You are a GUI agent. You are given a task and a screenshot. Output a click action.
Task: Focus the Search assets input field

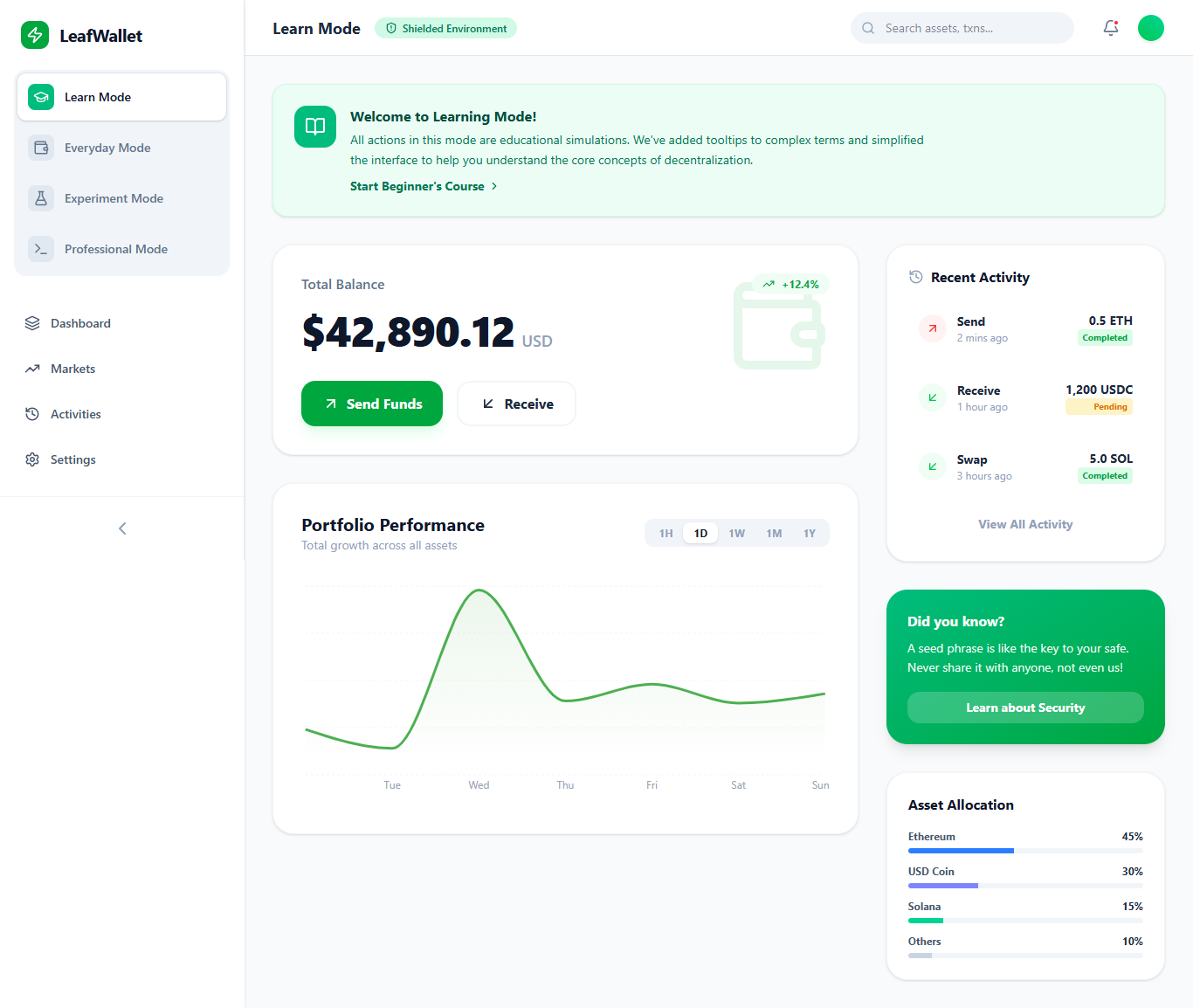pos(969,28)
